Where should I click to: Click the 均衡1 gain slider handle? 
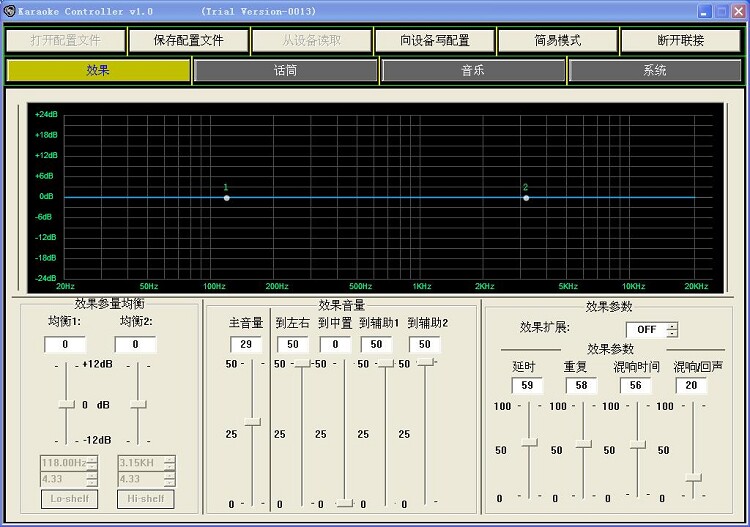coord(66,405)
